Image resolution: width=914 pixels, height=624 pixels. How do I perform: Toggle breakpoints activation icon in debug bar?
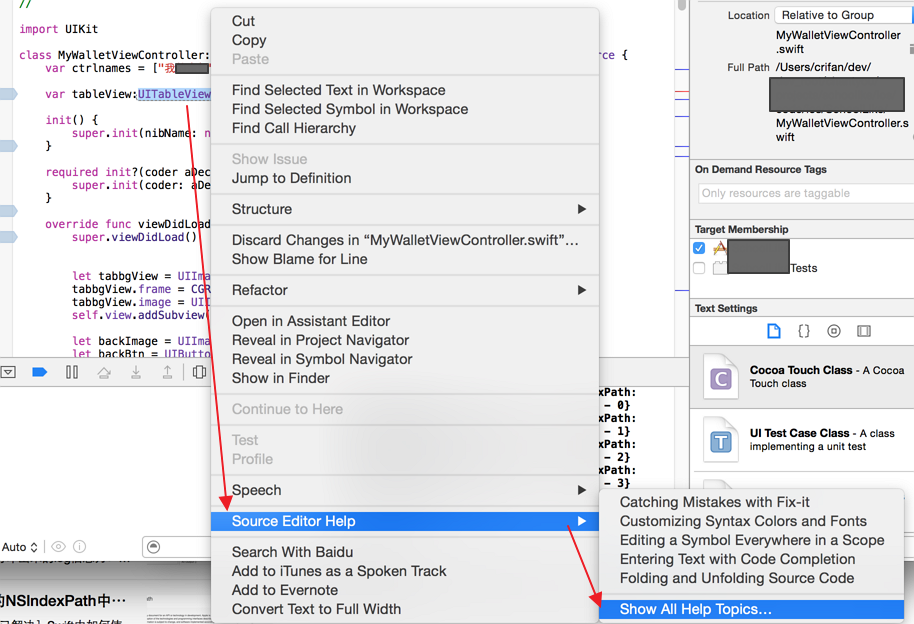point(40,372)
